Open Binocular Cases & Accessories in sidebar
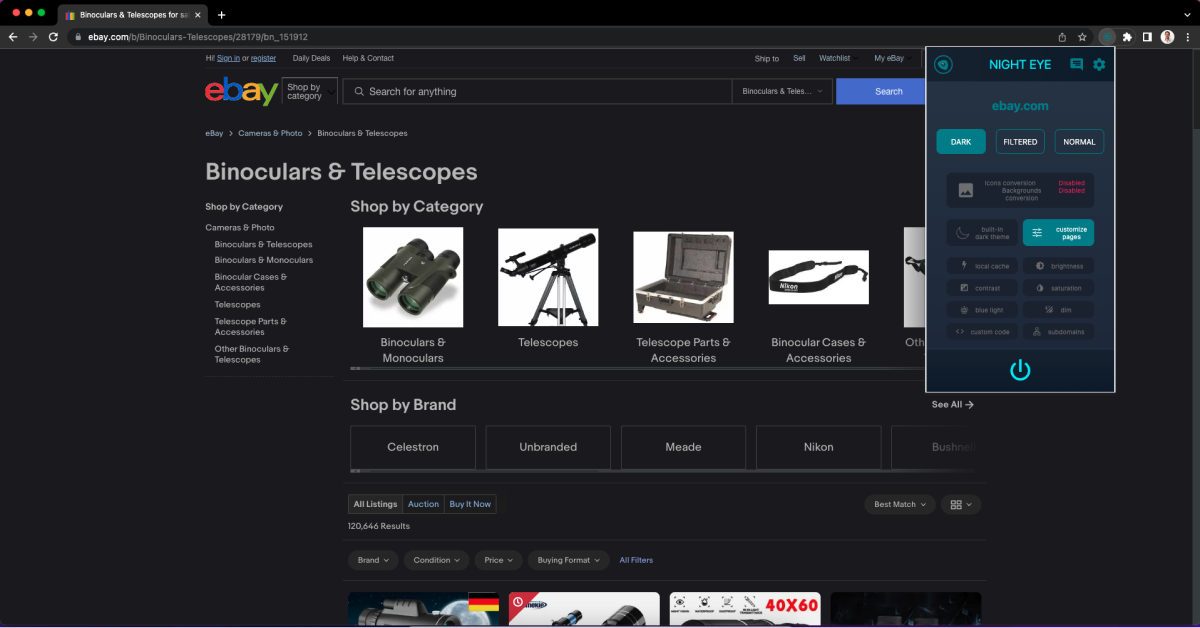Image resolution: width=1200 pixels, height=628 pixels. [251, 282]
